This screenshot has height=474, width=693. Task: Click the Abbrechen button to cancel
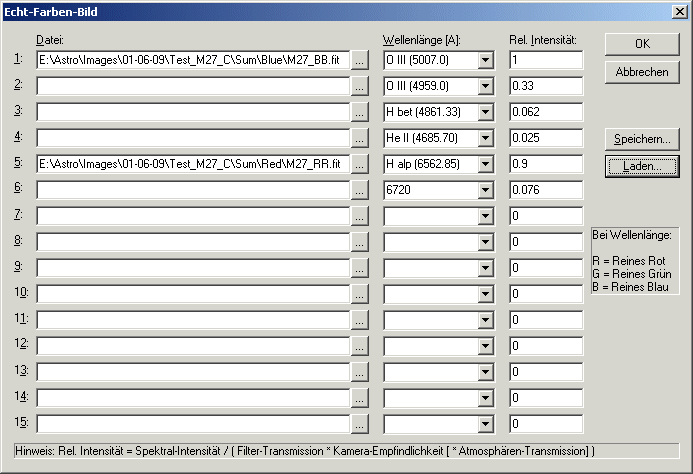[642, 72]
